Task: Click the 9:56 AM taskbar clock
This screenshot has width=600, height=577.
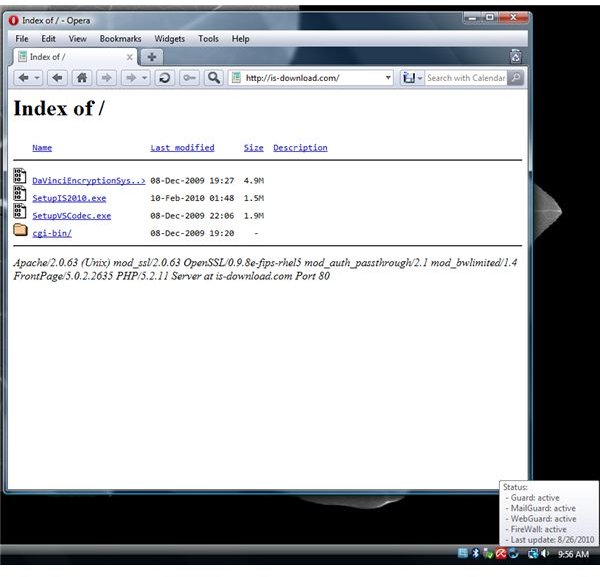Action: [x=573, y=554]
